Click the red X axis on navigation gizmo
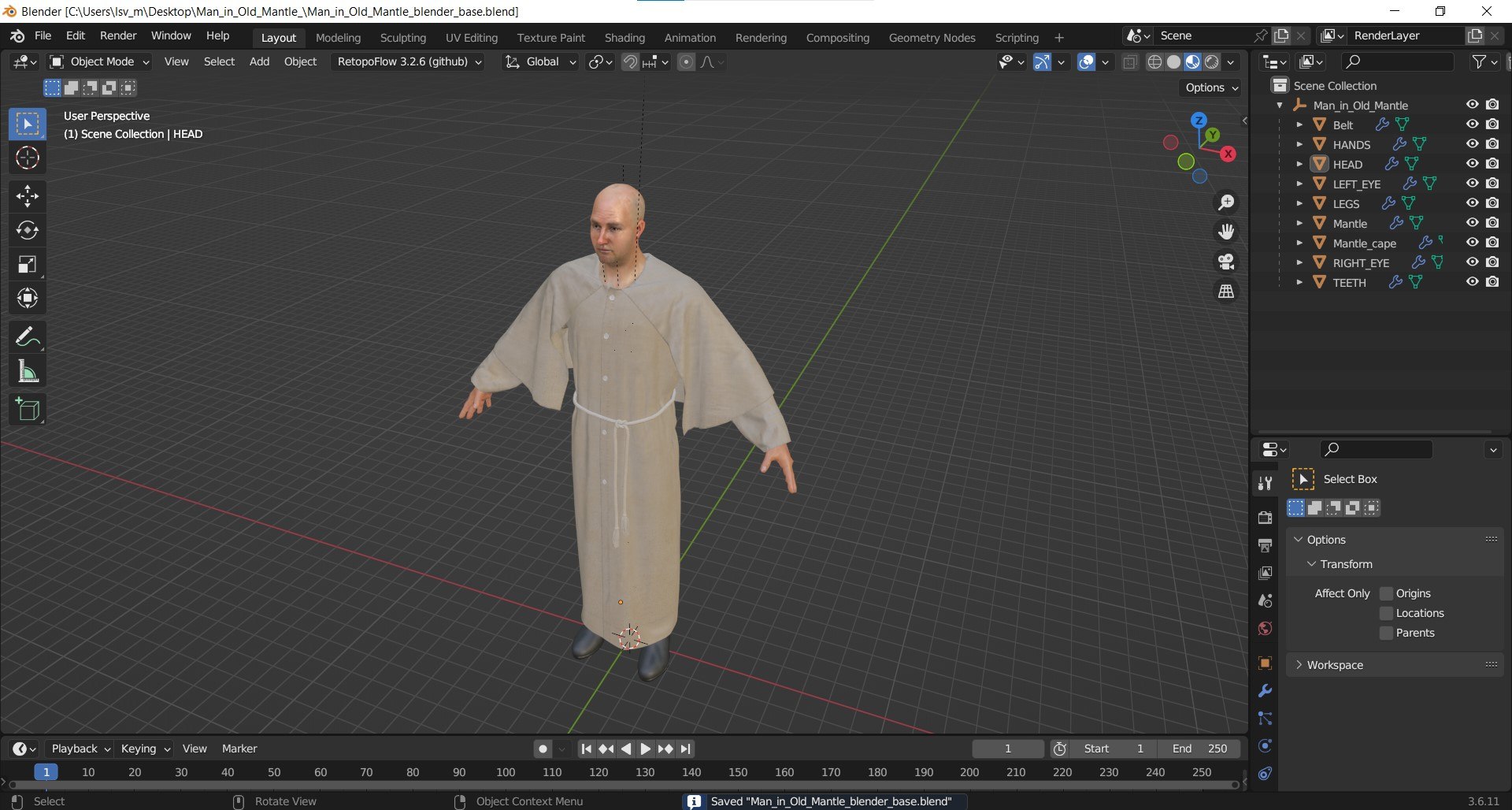 pyautogui.click(x=1228, y=154)
